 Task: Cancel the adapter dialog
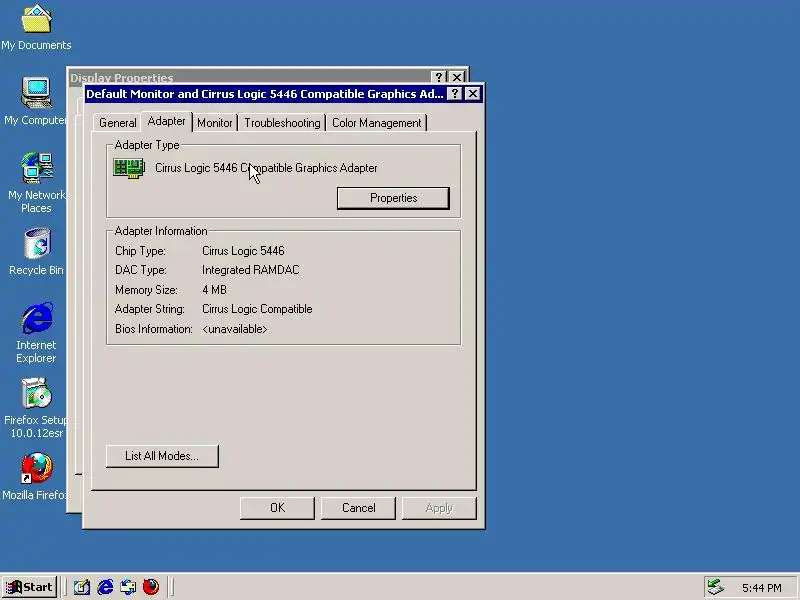point(358,508)
